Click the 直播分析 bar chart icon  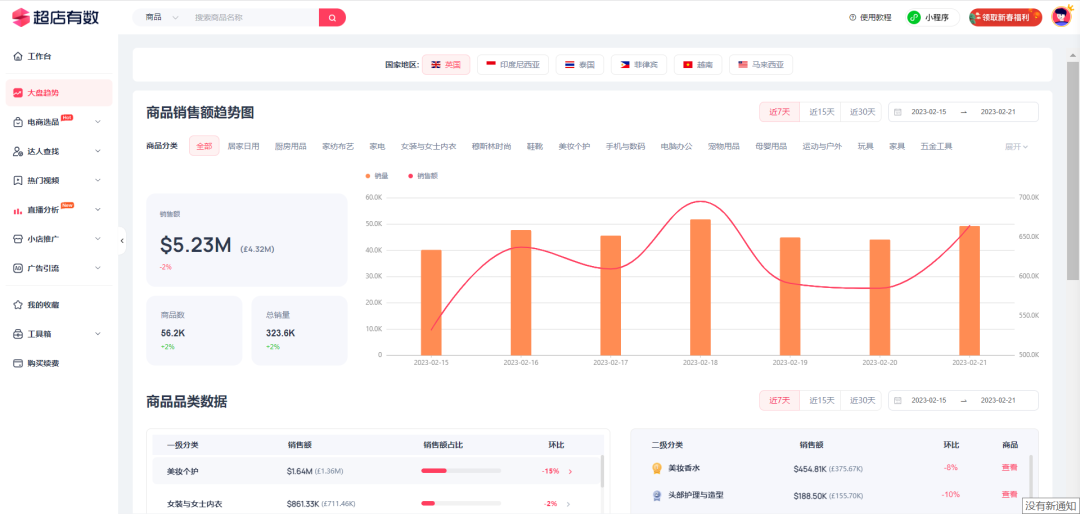(18, 210)
